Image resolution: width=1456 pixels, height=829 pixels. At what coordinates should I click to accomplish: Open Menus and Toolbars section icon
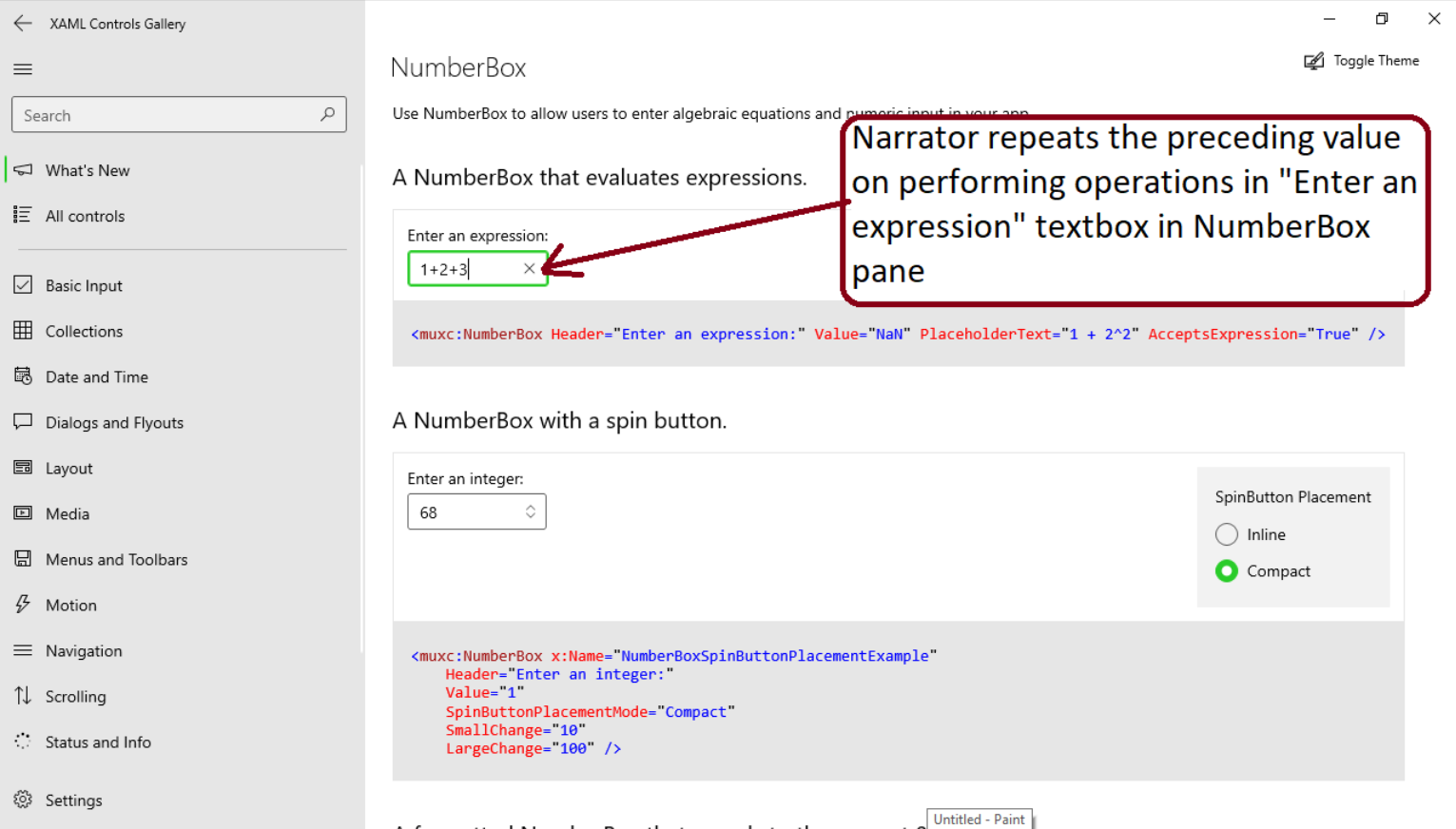tap(23, 559)
